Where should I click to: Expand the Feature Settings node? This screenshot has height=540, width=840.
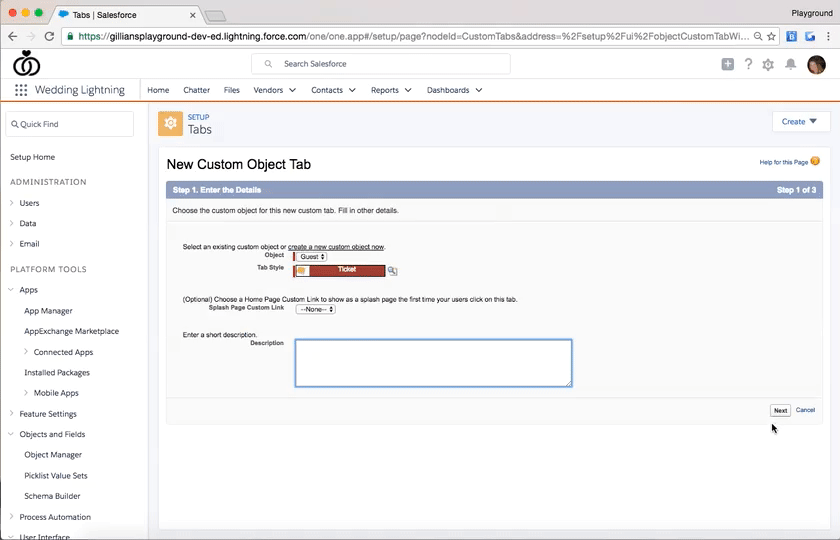pos(11,413)
